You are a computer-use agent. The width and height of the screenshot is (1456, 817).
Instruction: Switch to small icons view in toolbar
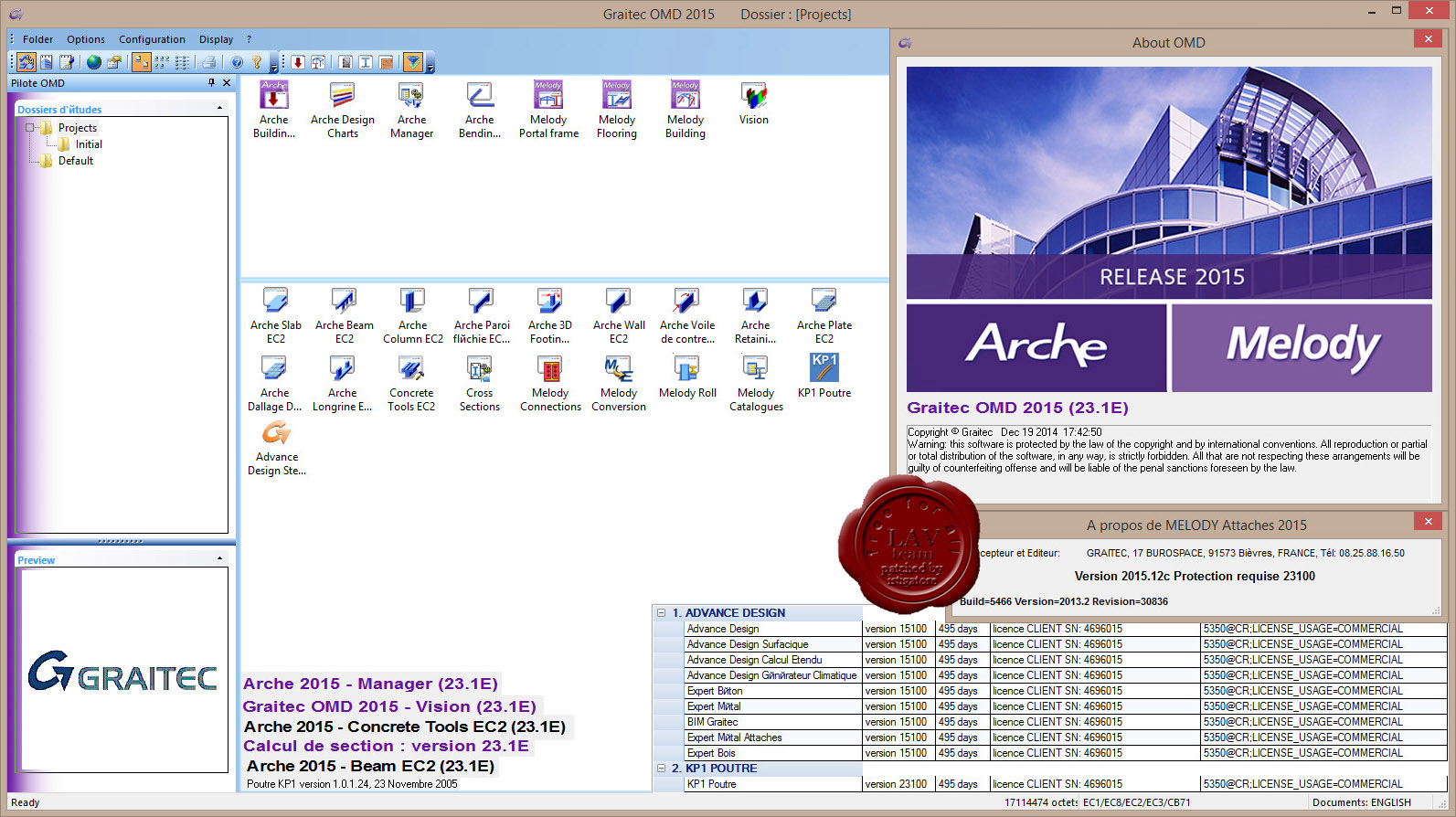point(162,62)
